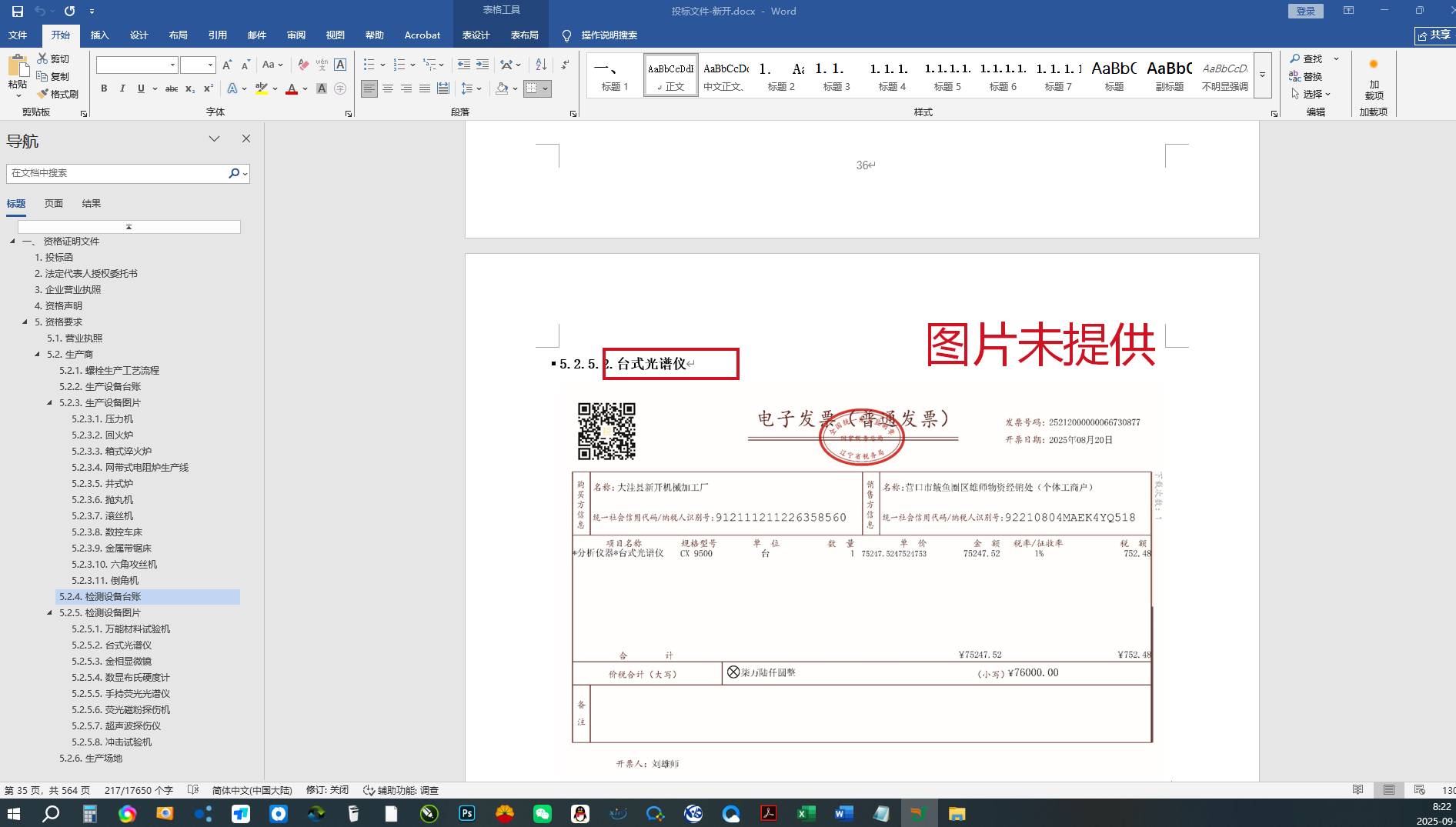Toggle superscript formatting
This screenshot has width=1456, height=827.
209,88
